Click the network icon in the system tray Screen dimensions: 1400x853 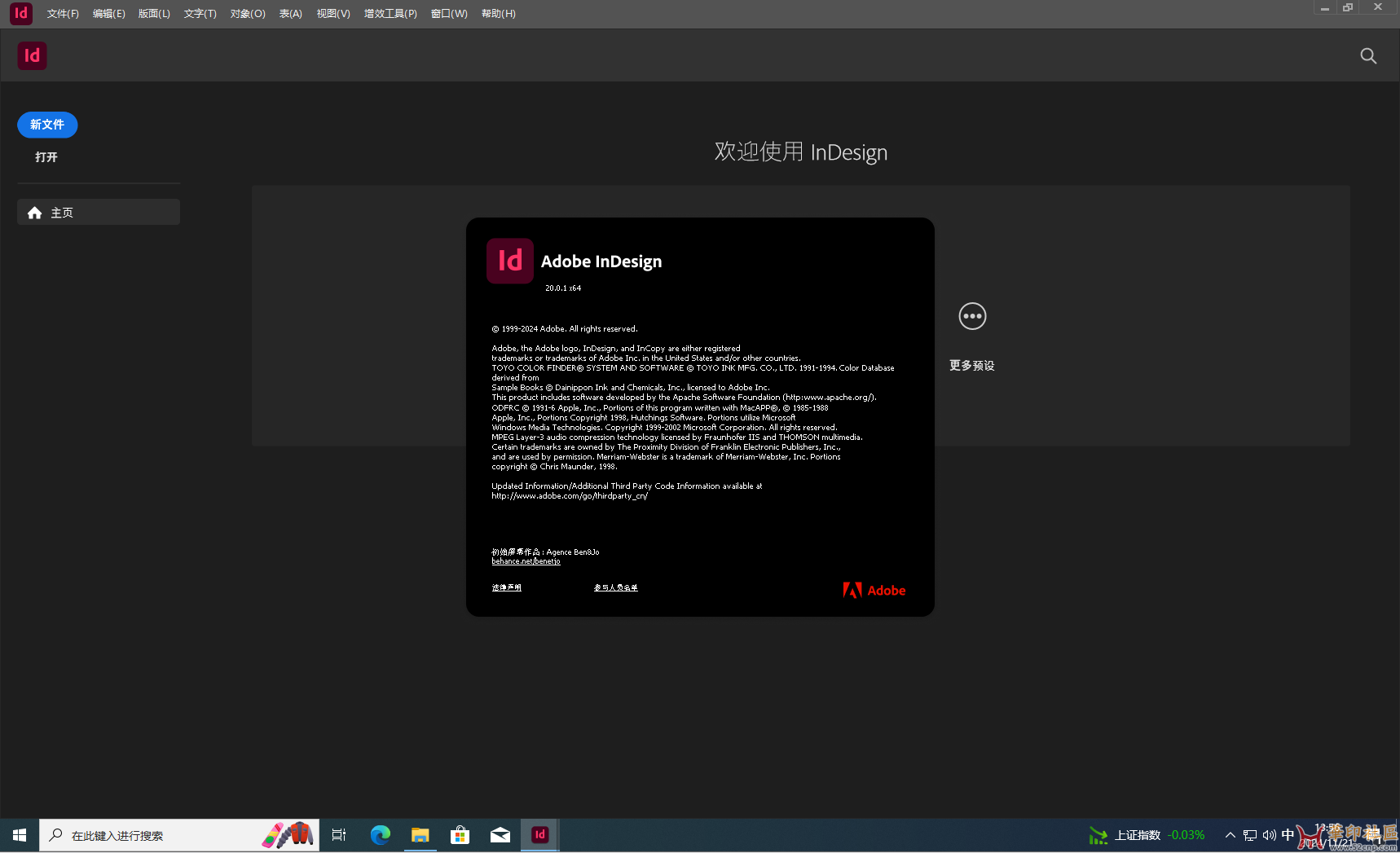1250,835
